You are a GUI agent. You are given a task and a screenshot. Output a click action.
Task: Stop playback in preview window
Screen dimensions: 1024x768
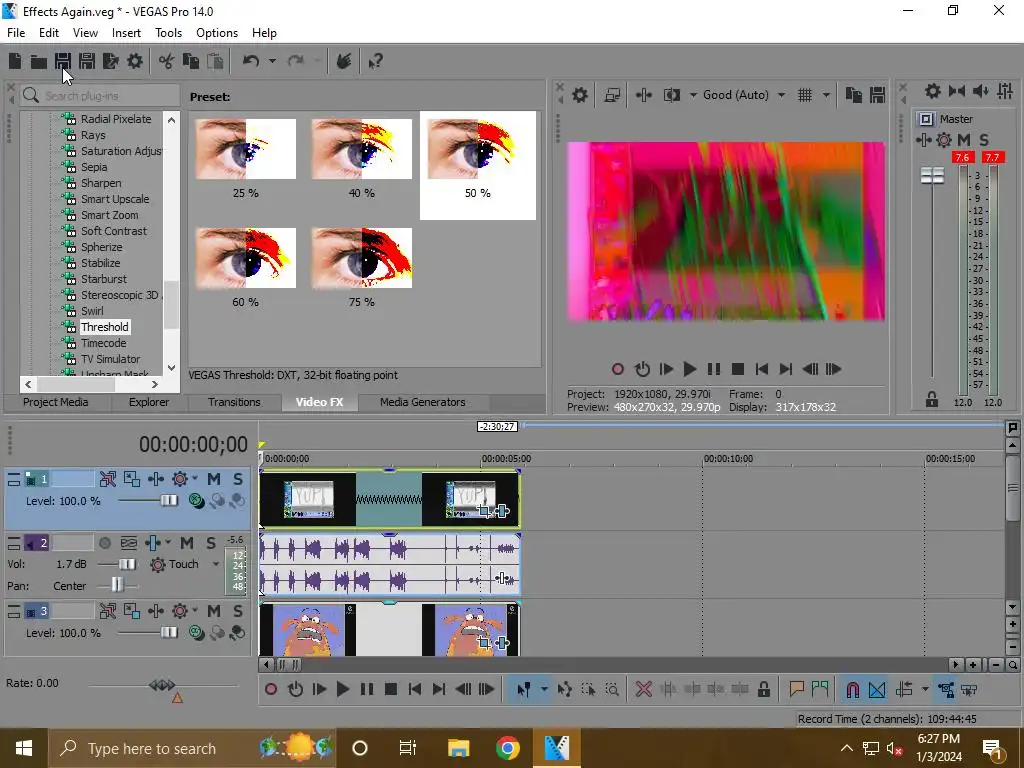pyautogui.click(x=738, y=369)
